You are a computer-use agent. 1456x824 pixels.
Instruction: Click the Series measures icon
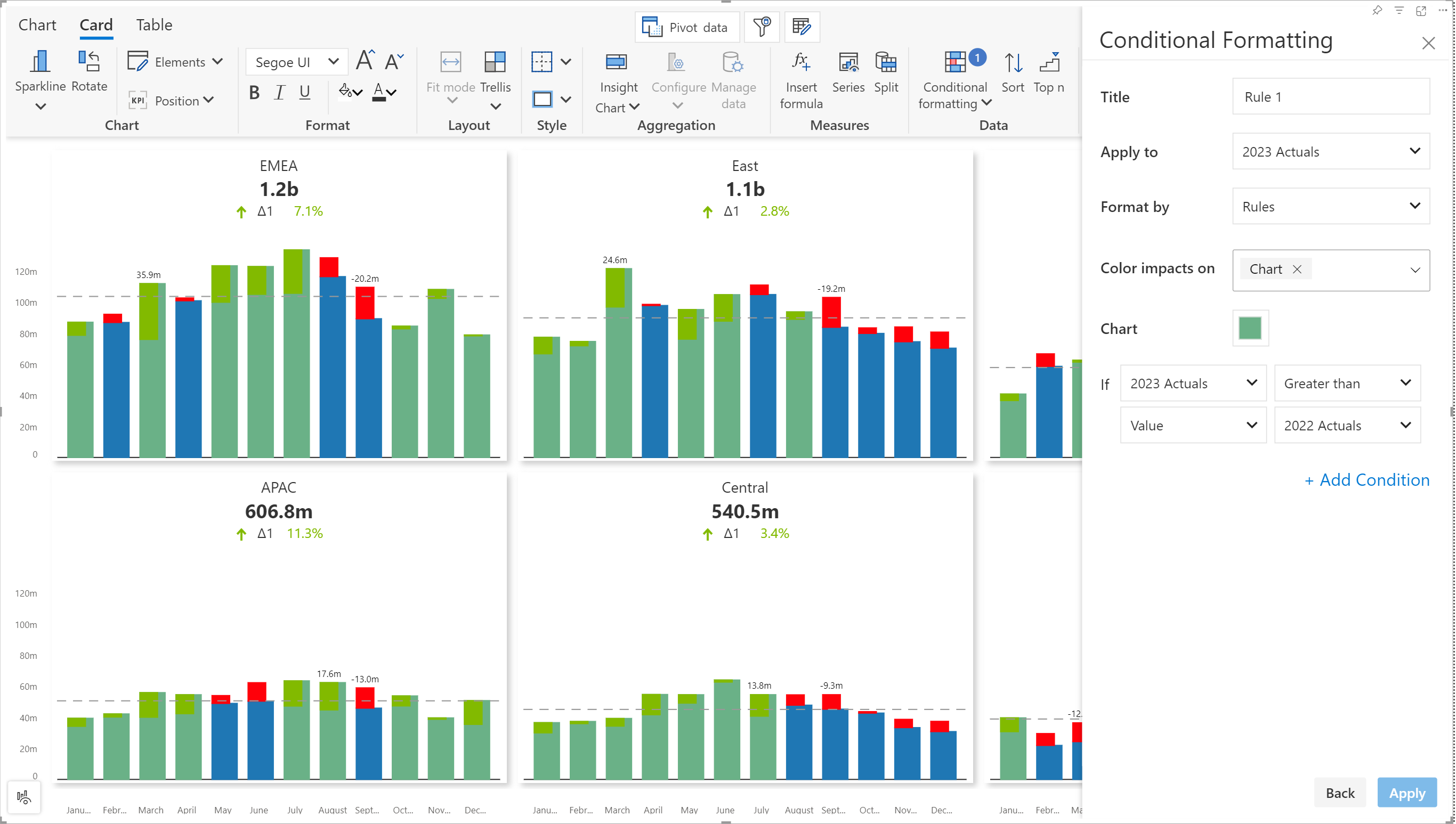(x=847, y=62)
